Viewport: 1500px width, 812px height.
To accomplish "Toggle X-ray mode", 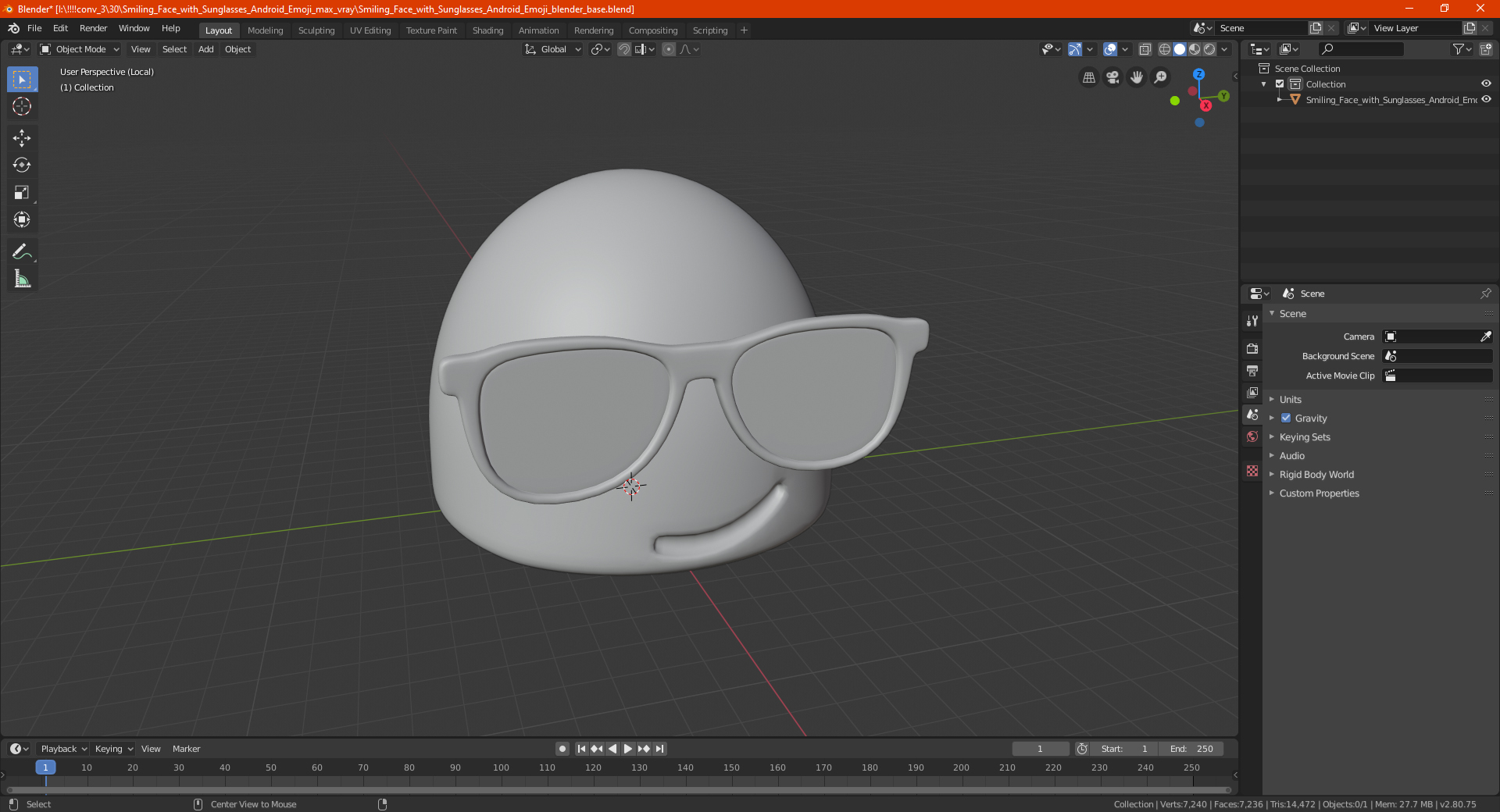I will click(1145, 49).
